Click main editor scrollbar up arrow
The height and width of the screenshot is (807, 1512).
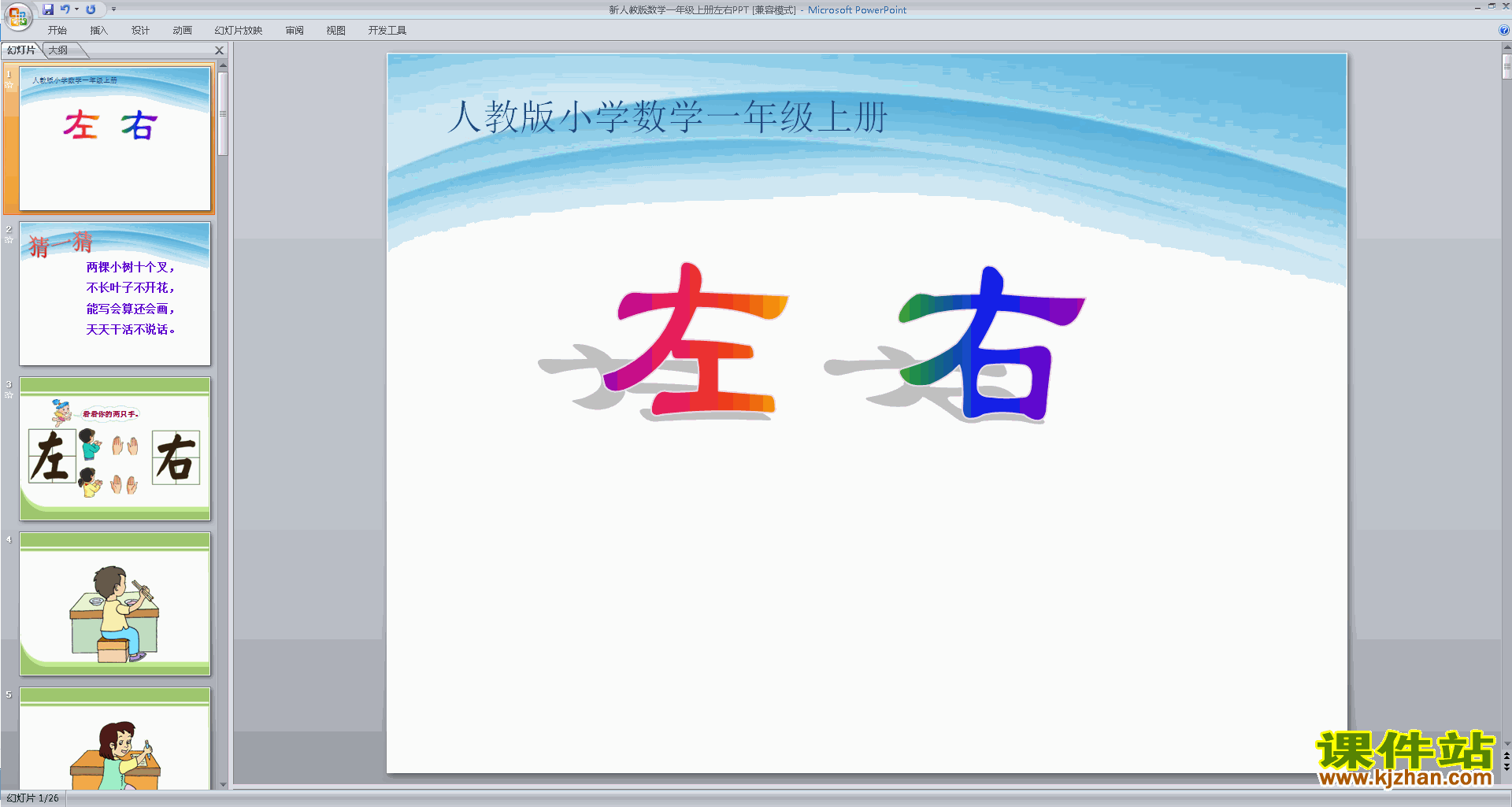click(1506, 48)
